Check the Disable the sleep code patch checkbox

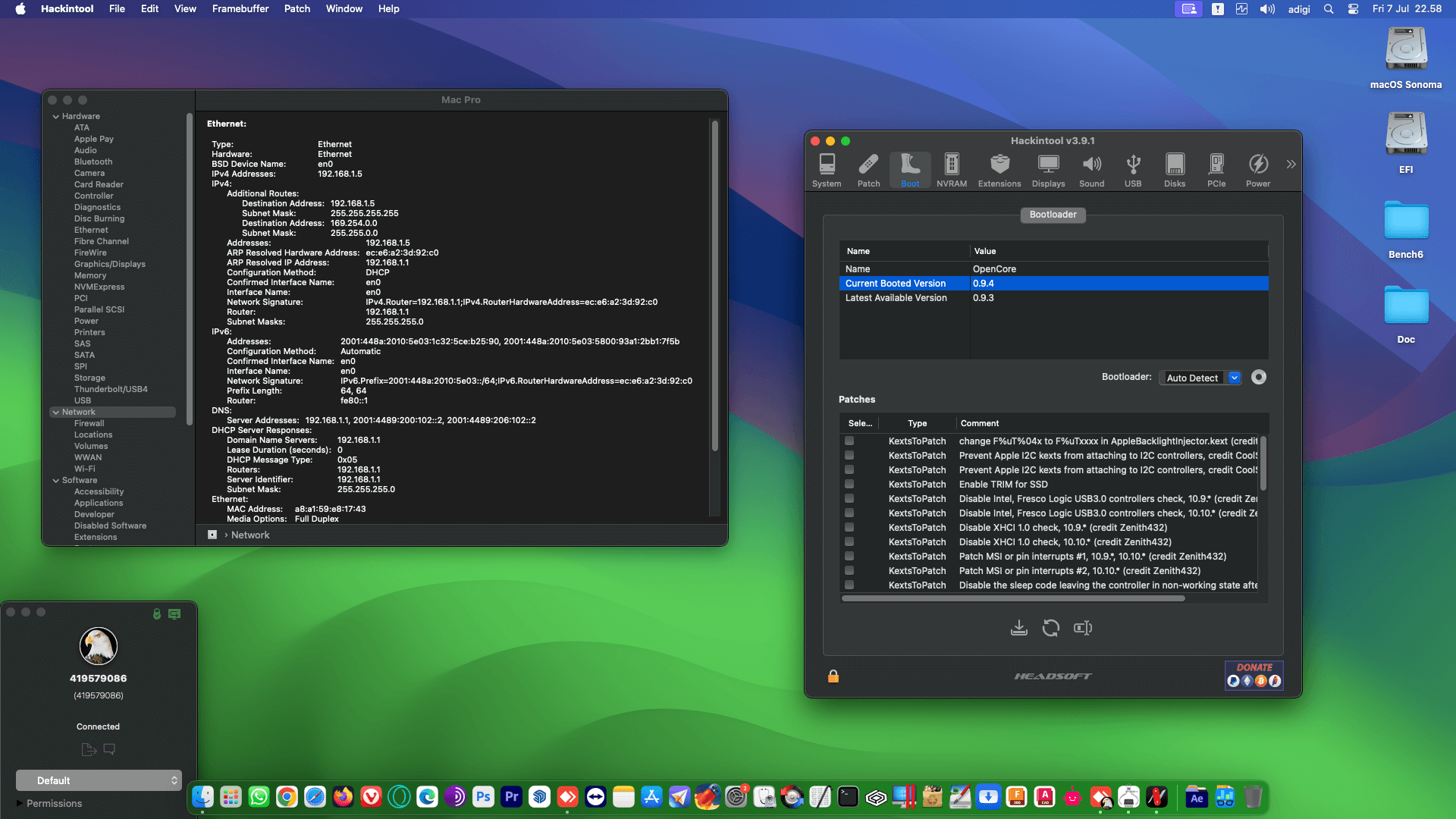tap(849, 585)
